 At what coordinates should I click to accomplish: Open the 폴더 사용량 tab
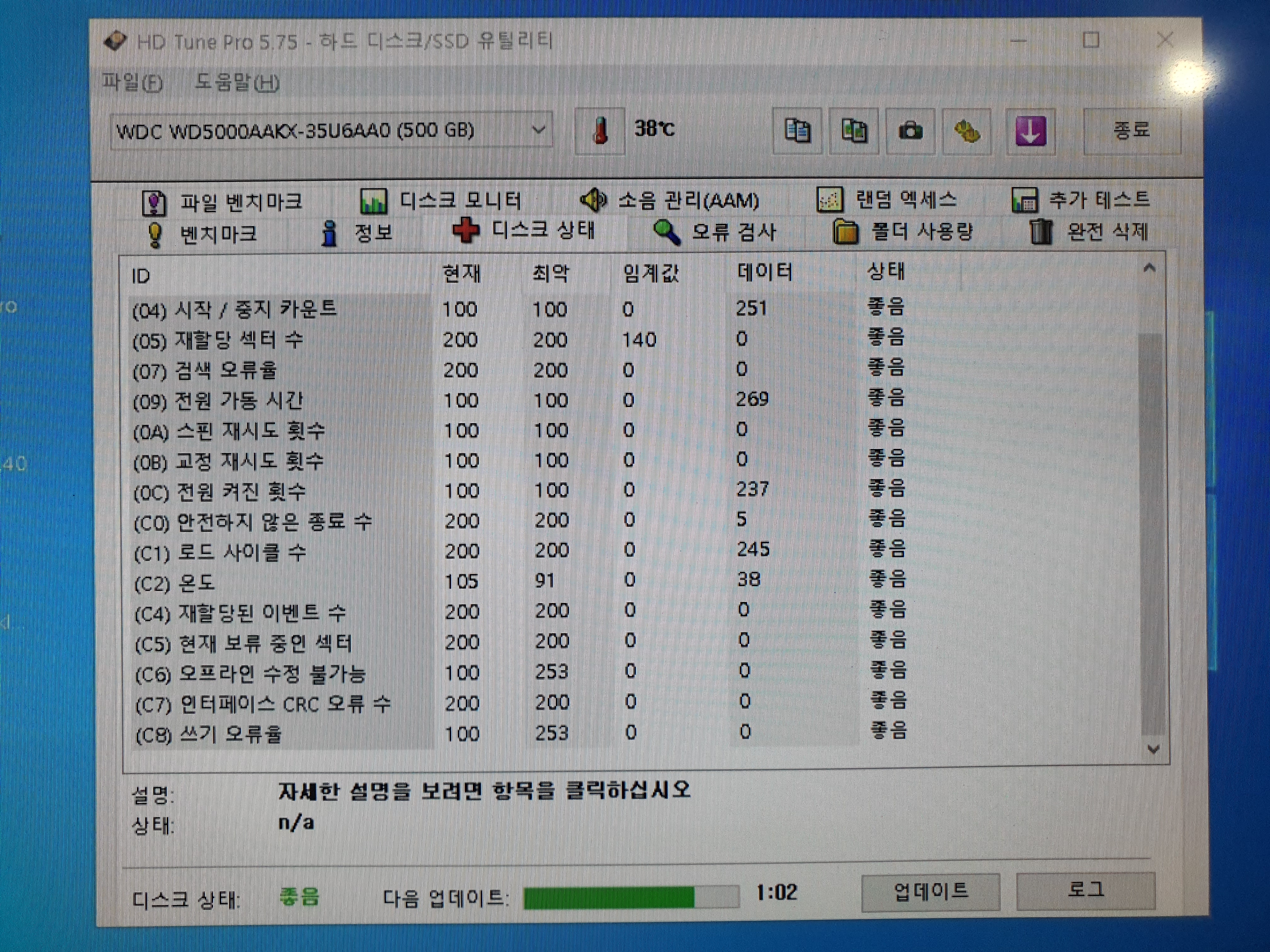[x=903, y=232]
